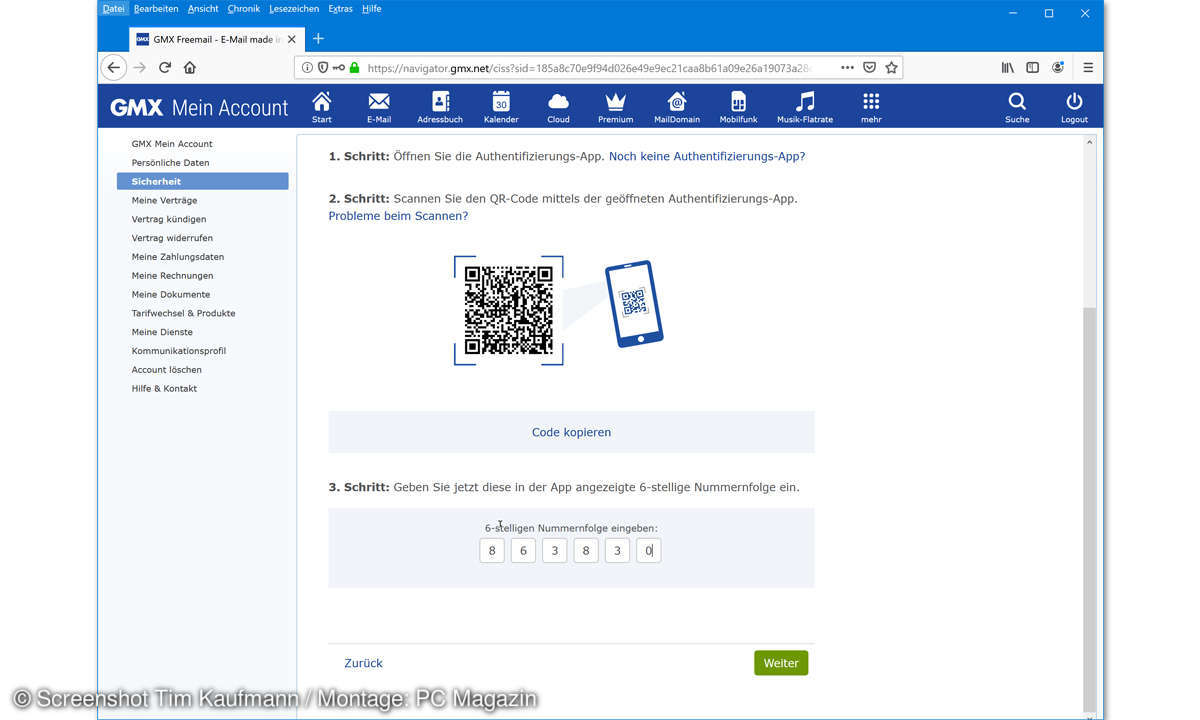The image size is (1200, 720).
Task: Close the GMX Freemail tab
Action: tap(292, 39)
